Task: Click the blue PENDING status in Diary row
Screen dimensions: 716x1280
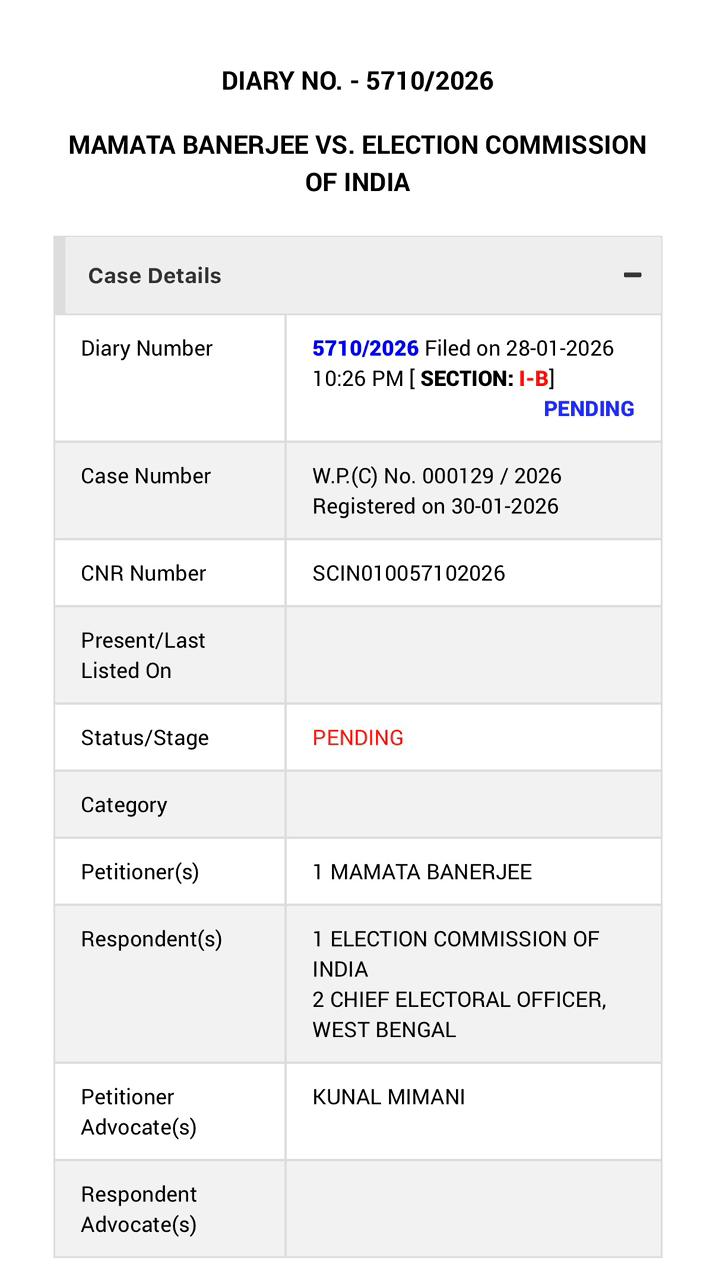Action: pos(588,408)
